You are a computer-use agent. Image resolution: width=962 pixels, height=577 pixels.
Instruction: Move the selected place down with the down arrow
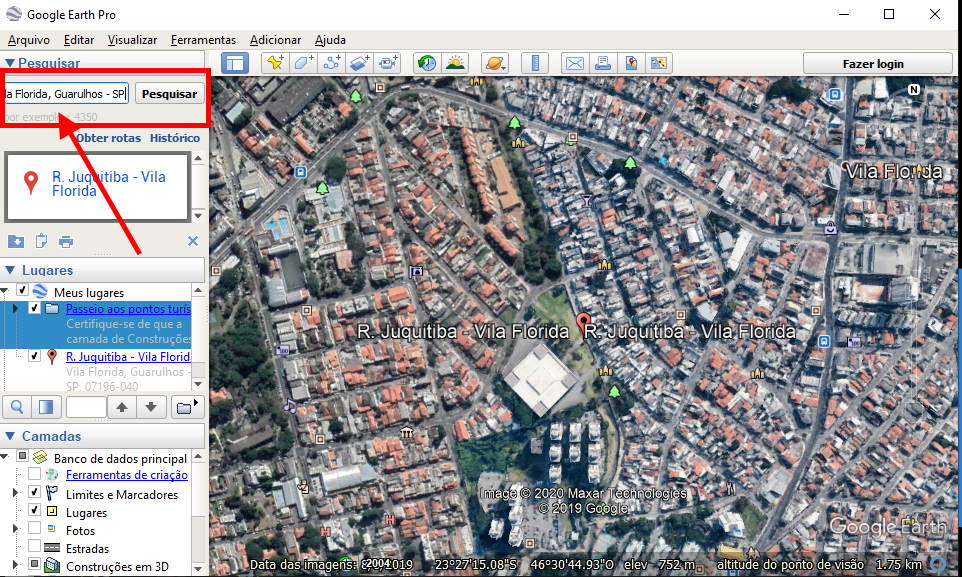[x=151, y=406]
